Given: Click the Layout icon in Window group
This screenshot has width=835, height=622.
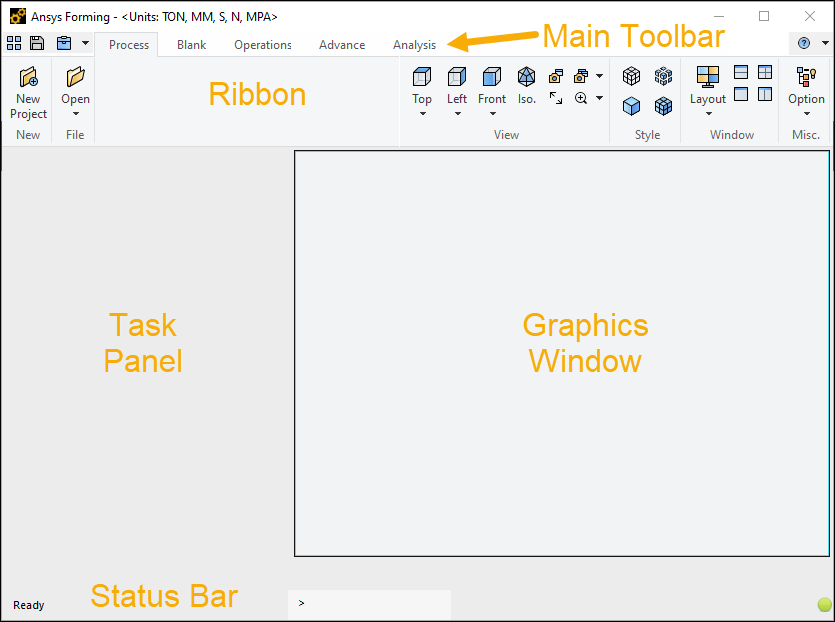Looking at the screenshot, I should coord(708,82).
